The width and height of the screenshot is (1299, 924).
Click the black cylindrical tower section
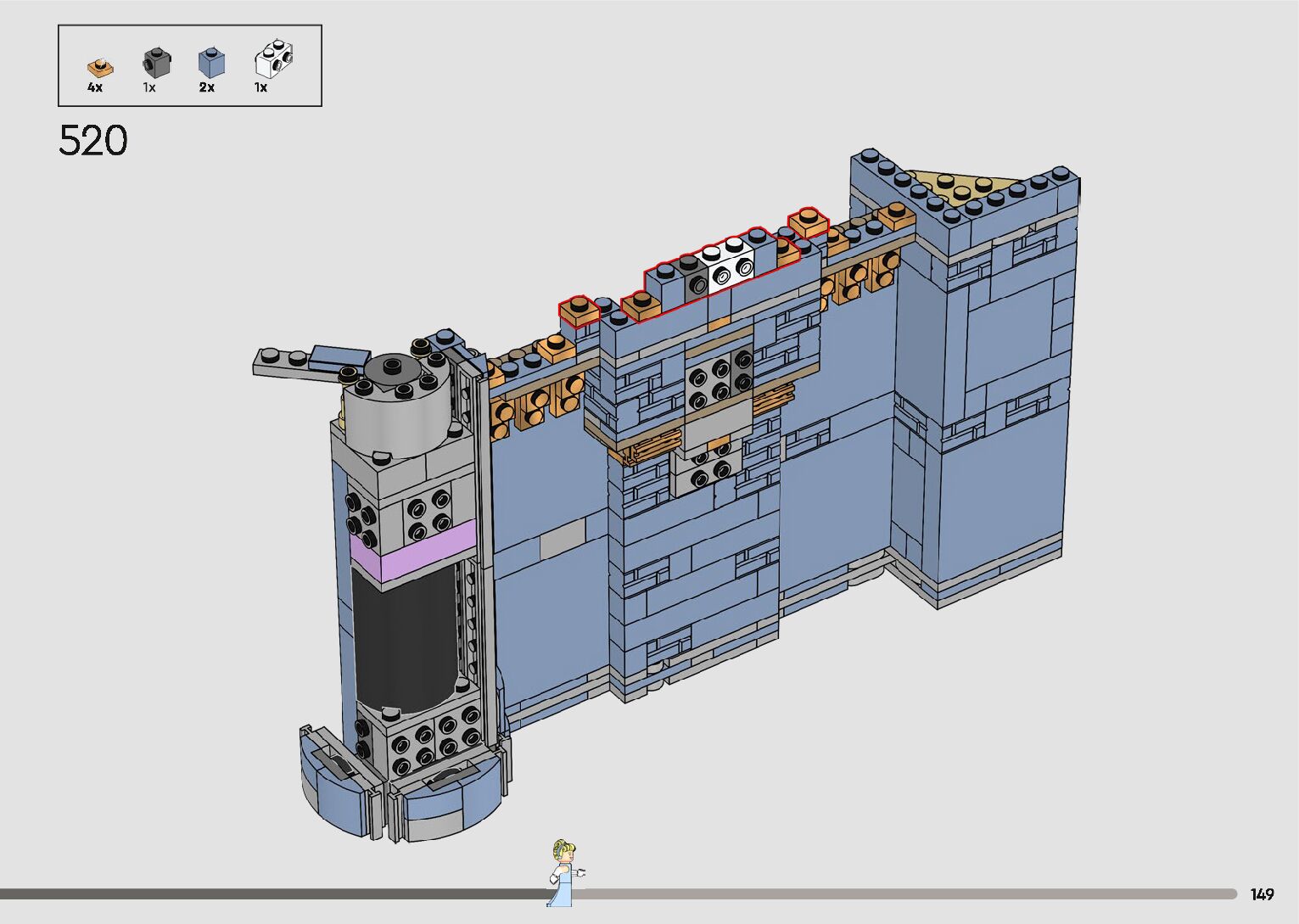pos(404,636)
